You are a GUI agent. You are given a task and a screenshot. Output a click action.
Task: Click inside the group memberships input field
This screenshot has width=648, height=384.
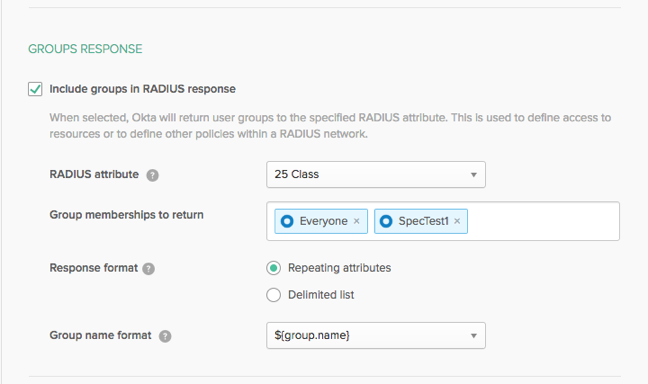tap(543, 221)
